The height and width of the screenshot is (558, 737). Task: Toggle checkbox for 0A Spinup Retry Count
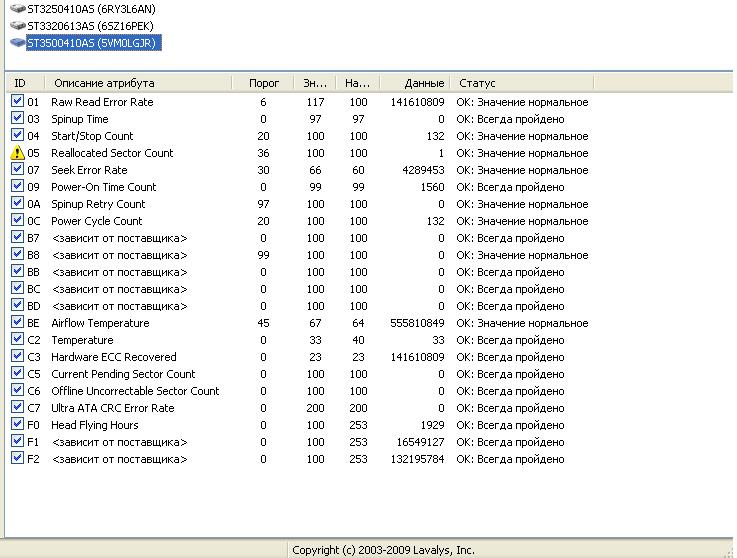[17, 203]
